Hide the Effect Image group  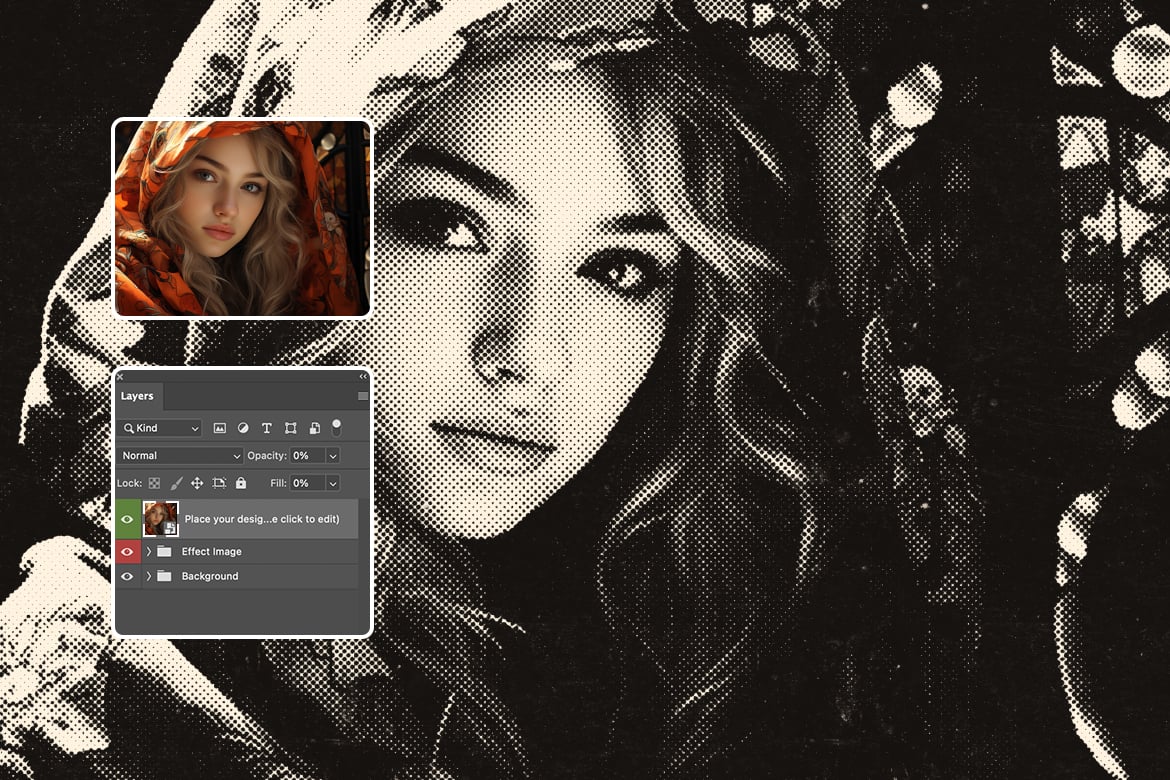point(127,552)
